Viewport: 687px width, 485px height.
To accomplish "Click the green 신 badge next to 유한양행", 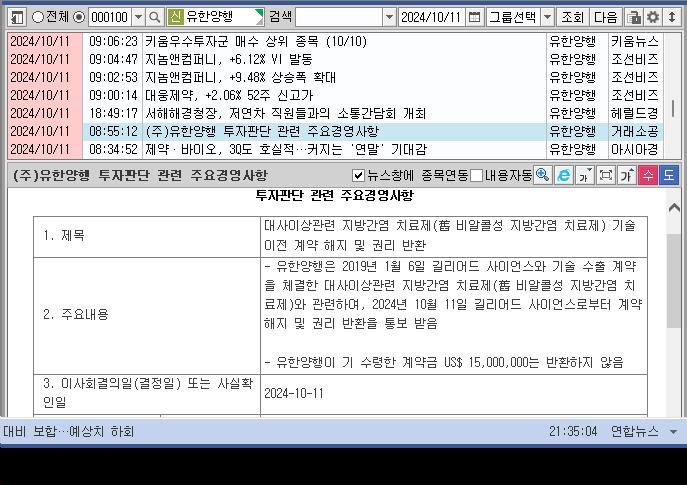I will click(x=175, y=18).
